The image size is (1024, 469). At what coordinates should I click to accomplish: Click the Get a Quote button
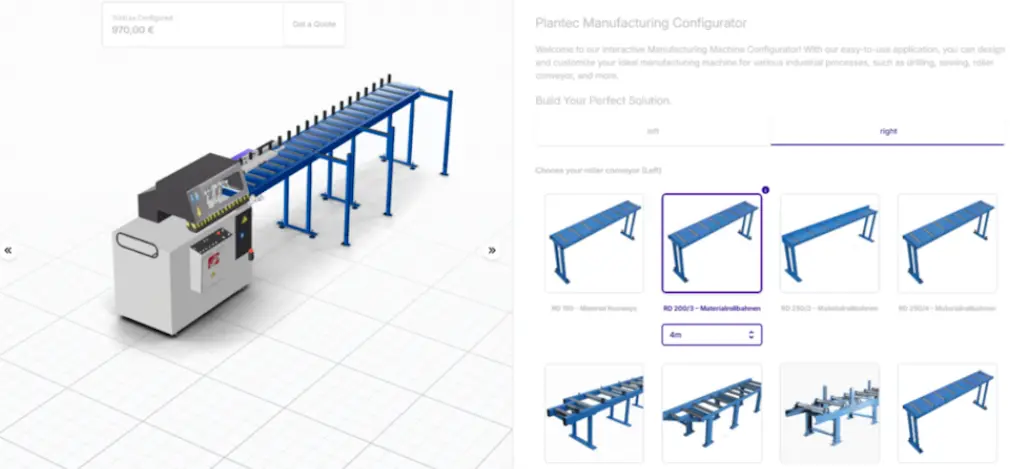click(314, 24)
